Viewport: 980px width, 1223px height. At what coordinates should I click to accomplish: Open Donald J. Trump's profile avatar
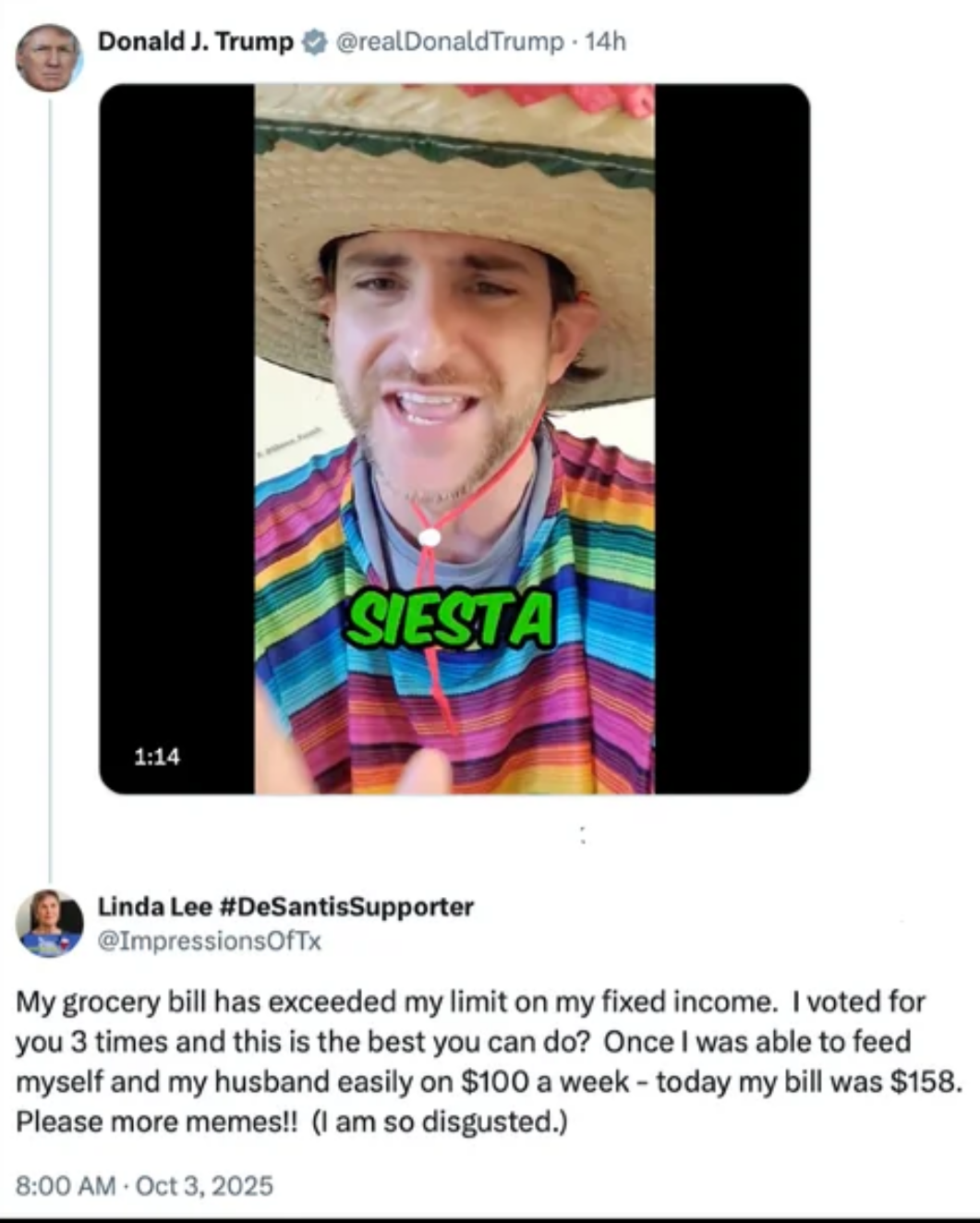(49, 57)
